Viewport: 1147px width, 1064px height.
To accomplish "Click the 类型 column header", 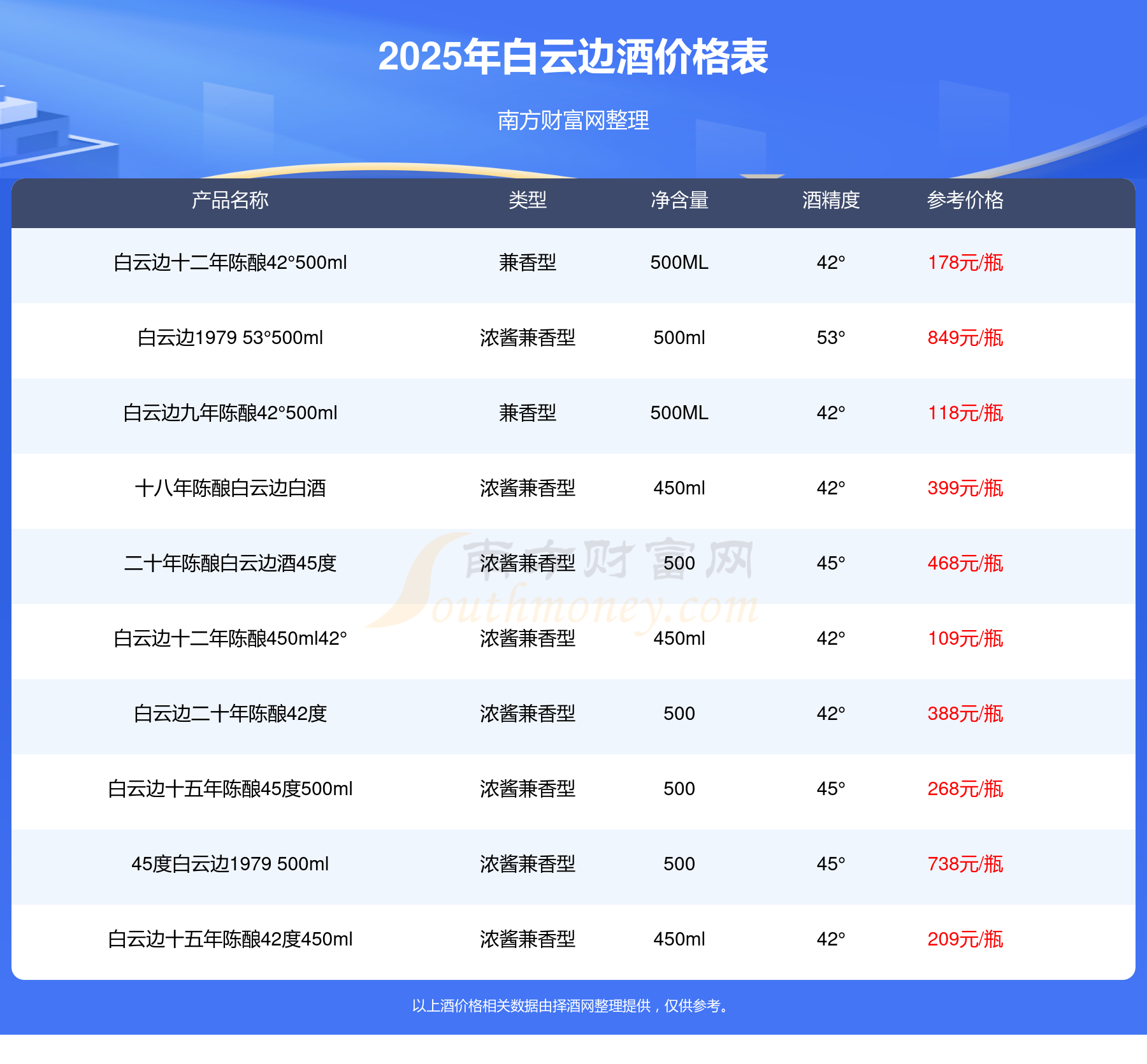I will 528,200.
